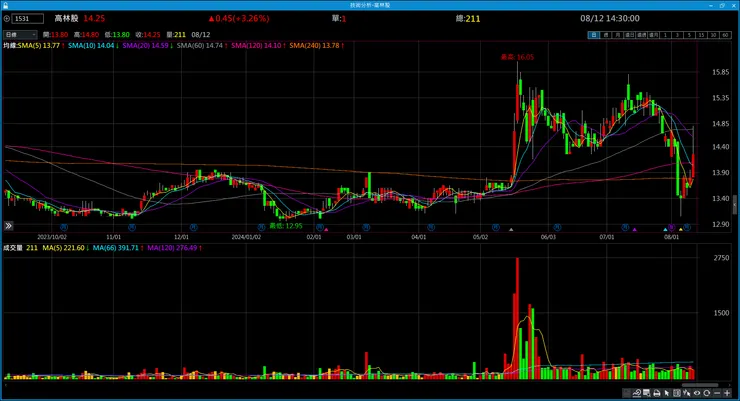The width and height of the screenshot is (740, 401).
Task: Click the 最低 12.95 low price label
Action: pyautogui.click(x=286, y=226)
